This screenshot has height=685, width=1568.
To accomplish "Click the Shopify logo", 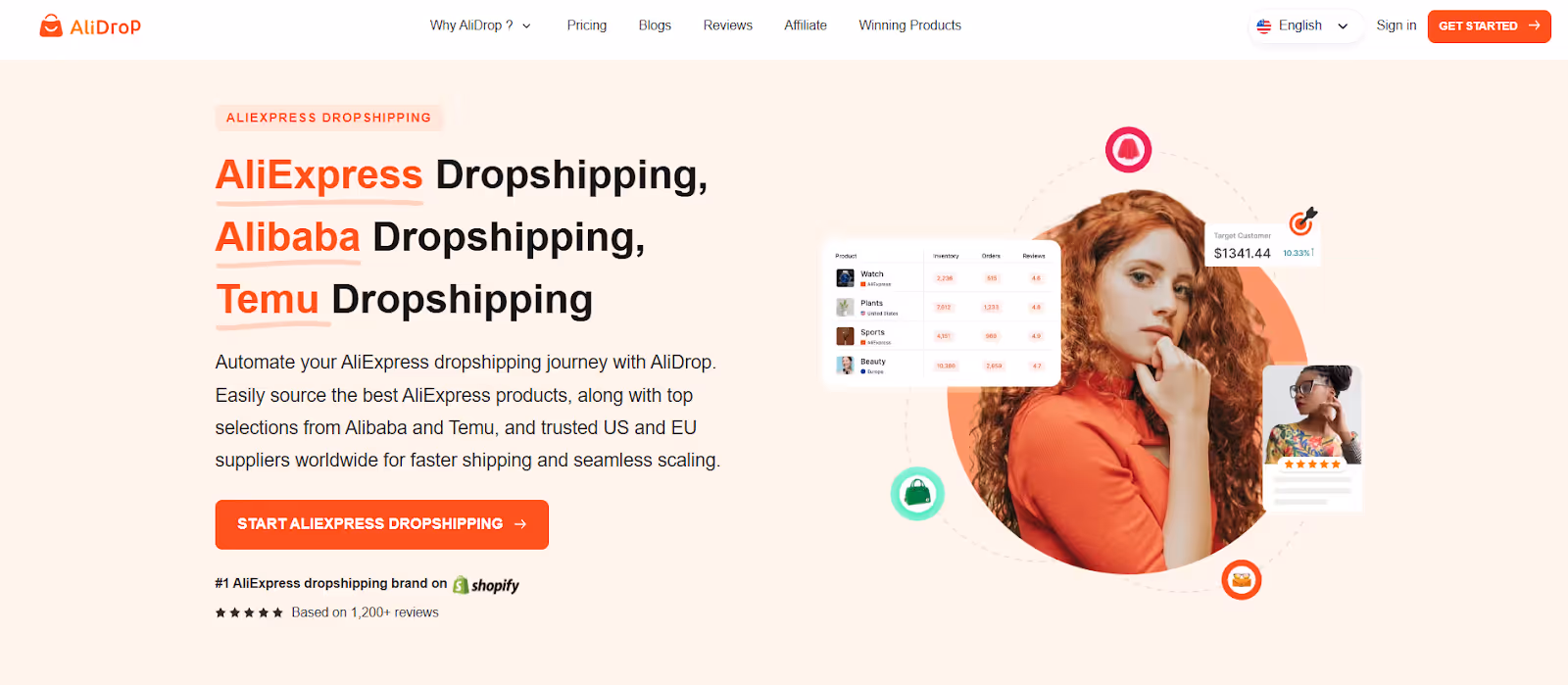I will click(486, 585).
